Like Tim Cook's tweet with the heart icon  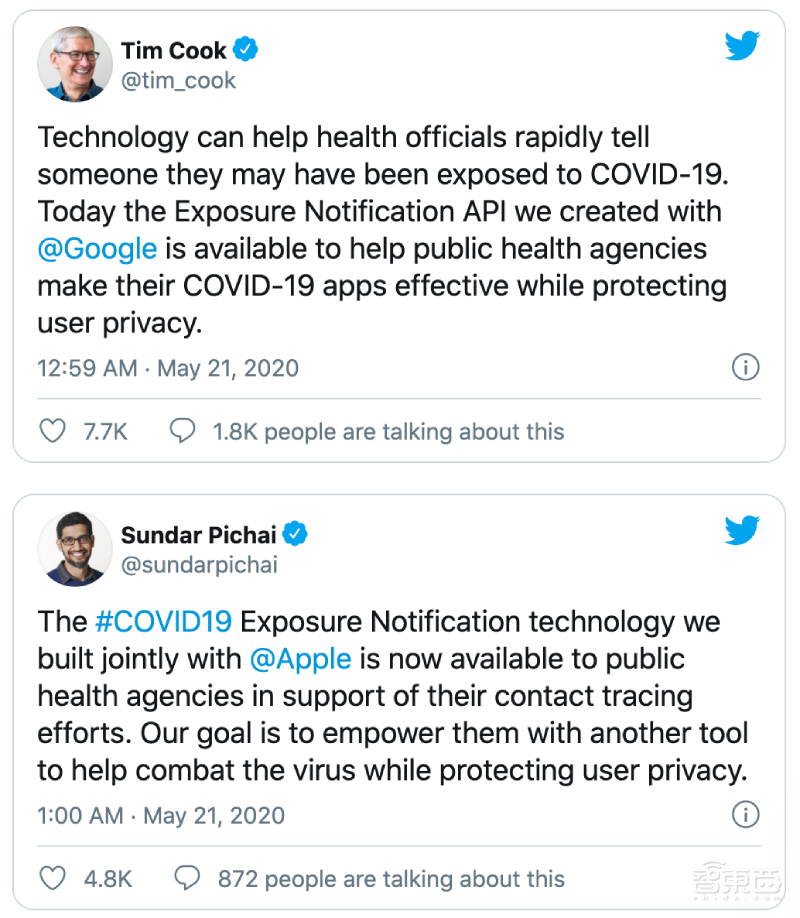coord(51,431)
